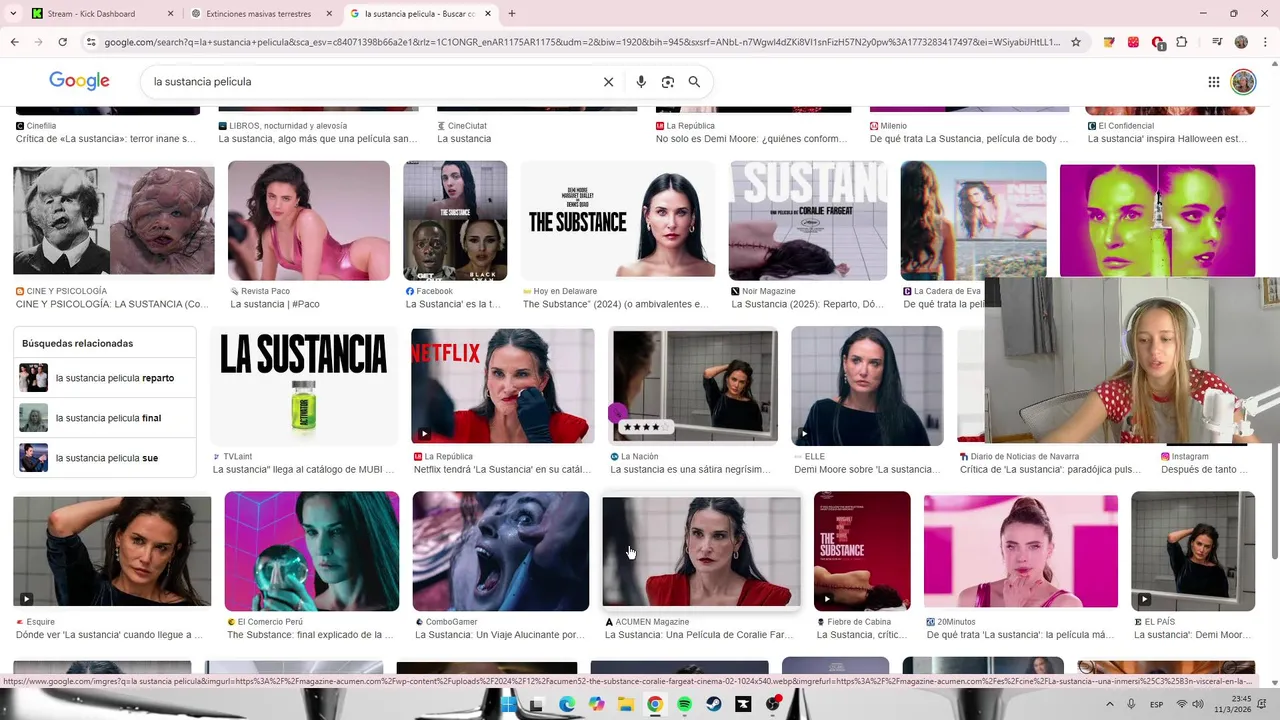Bookmark this page with the star icon
The height and width of the screenshot is (720, 1280).
[x=1076, y=42]
